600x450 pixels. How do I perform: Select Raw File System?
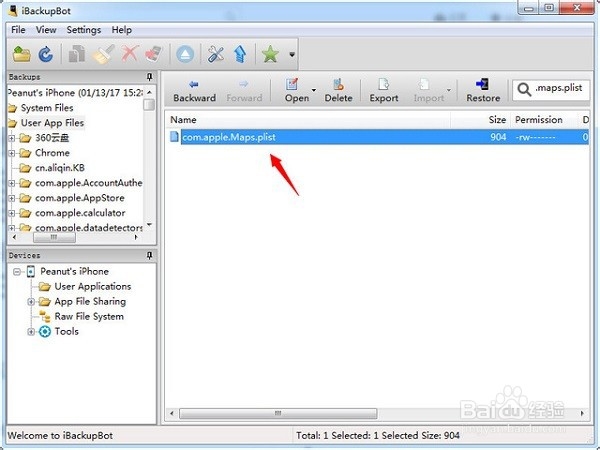[89, 317]
